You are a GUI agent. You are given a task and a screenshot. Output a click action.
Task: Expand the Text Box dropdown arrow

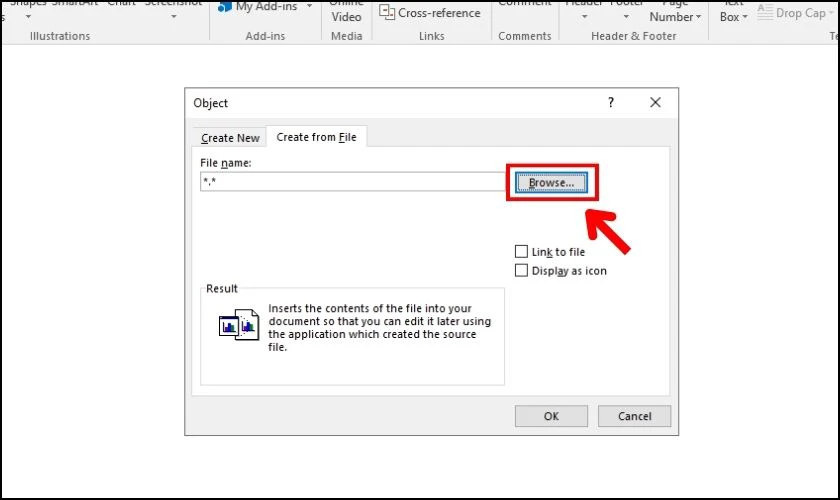[745, 17]
